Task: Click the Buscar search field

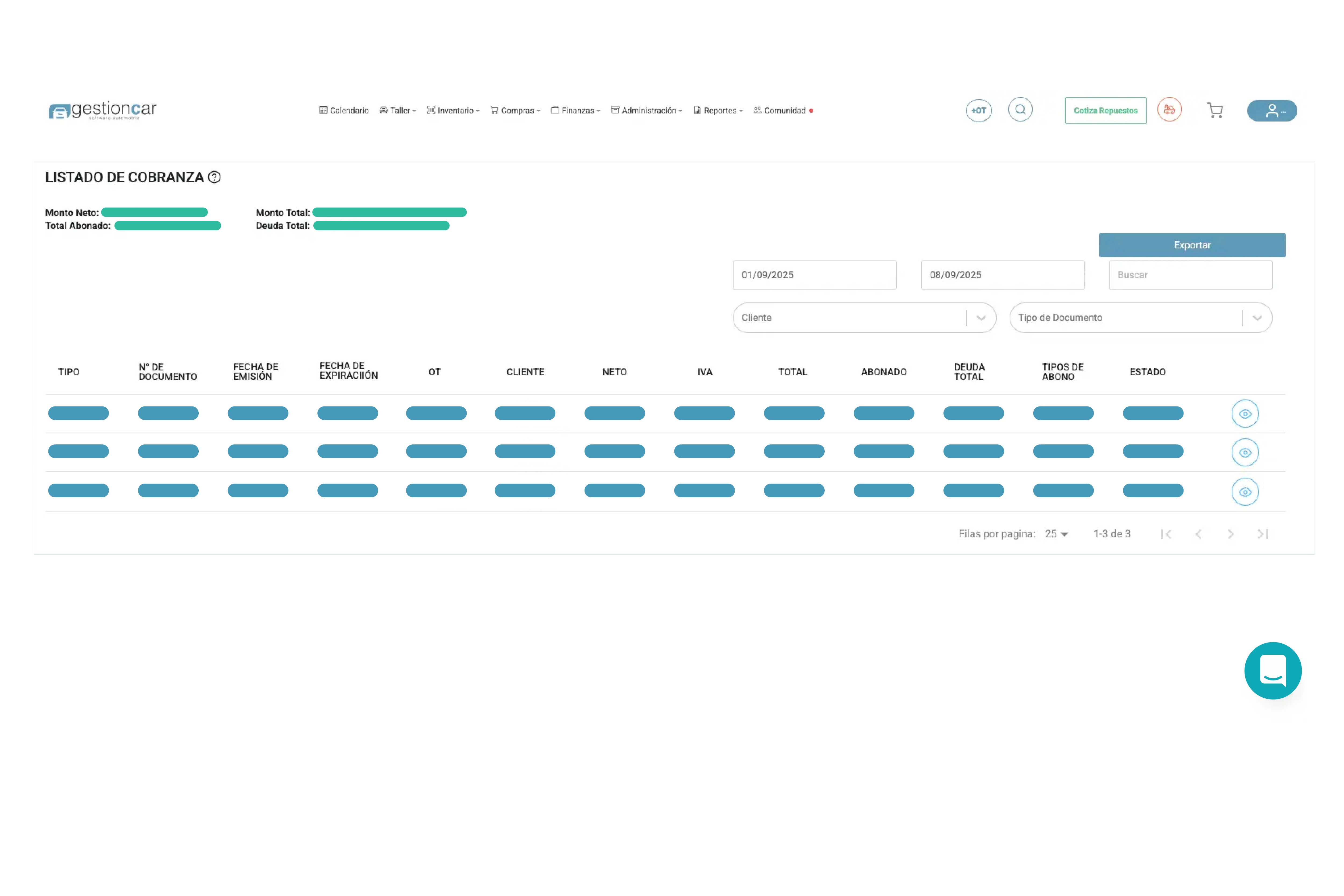Action: (x=1190, y=275)
